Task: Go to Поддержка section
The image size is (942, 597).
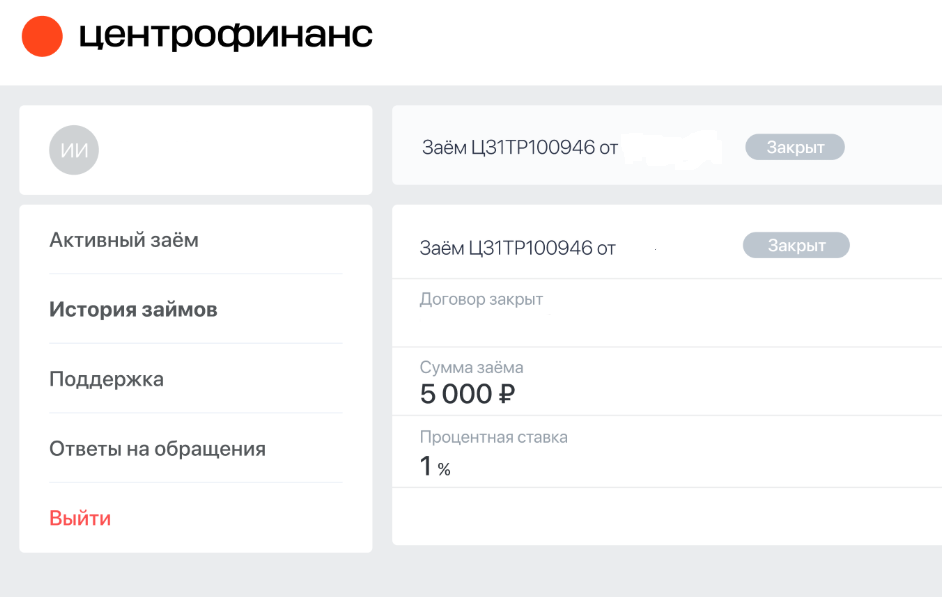Action: [106, 380]
